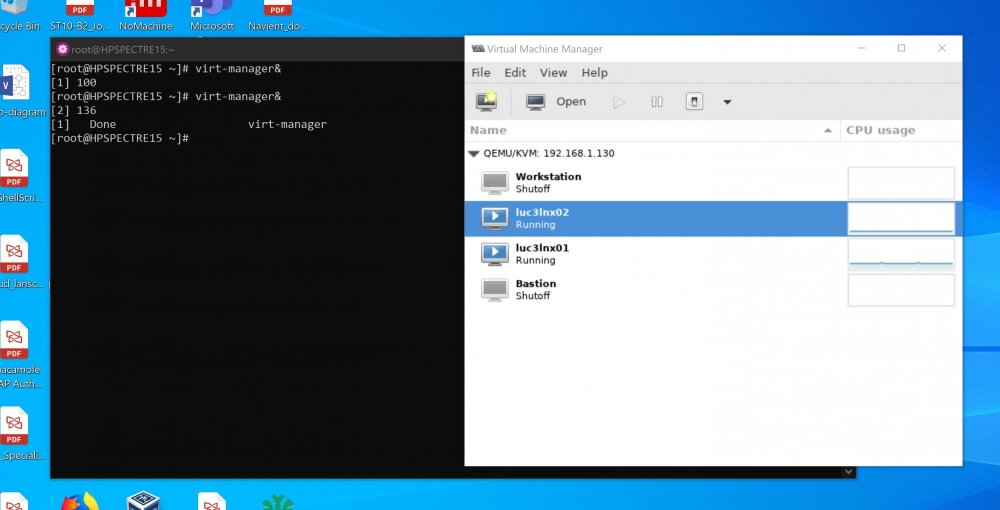This screenshot has height=510, width=1000.
Task: Click the Firefox desktop shortcut
Action: [x=80, y=501]
